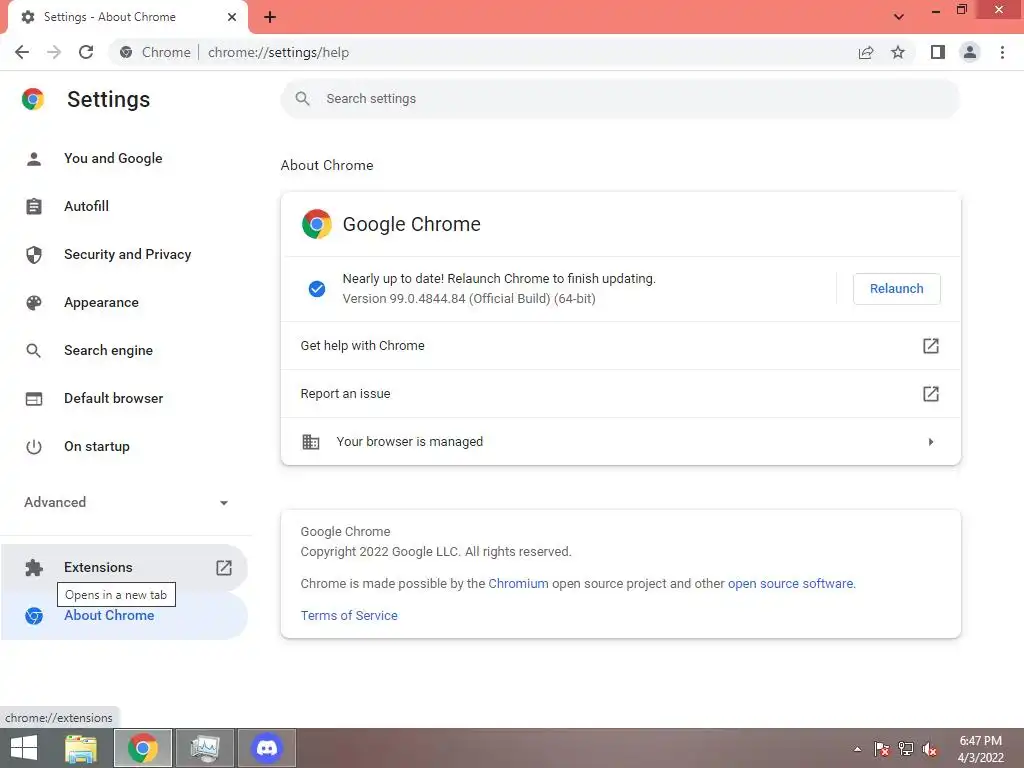Viewport: 1024px width, 768px height.
Task: Click Chrome taskbar icon
Action: (x=143, y=748)
